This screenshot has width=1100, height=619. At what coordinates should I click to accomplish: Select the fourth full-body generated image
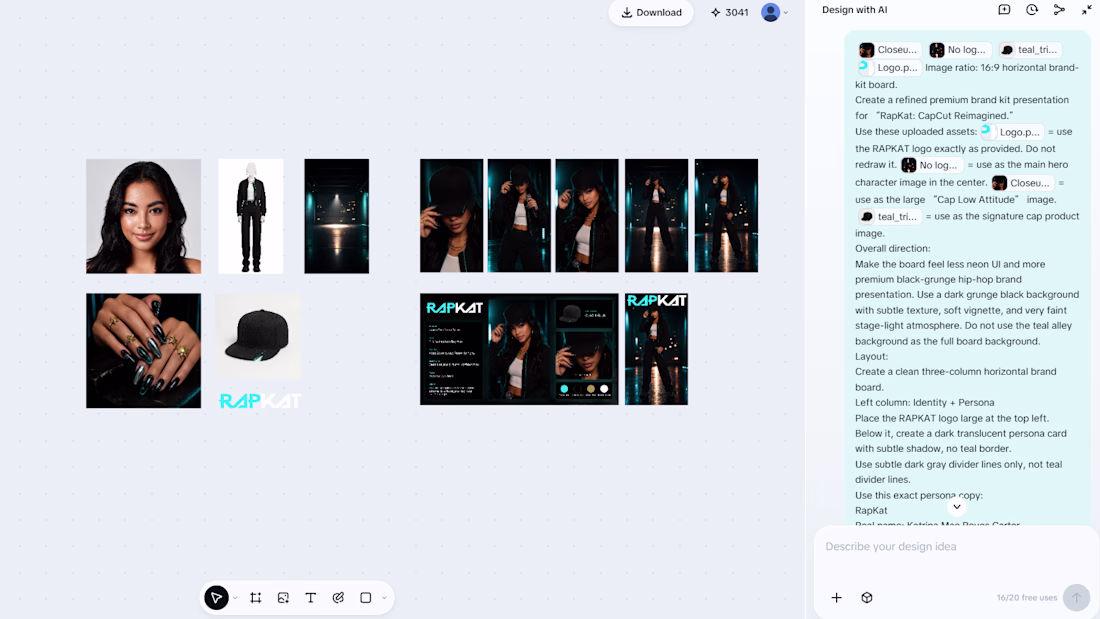click(657, 215)
